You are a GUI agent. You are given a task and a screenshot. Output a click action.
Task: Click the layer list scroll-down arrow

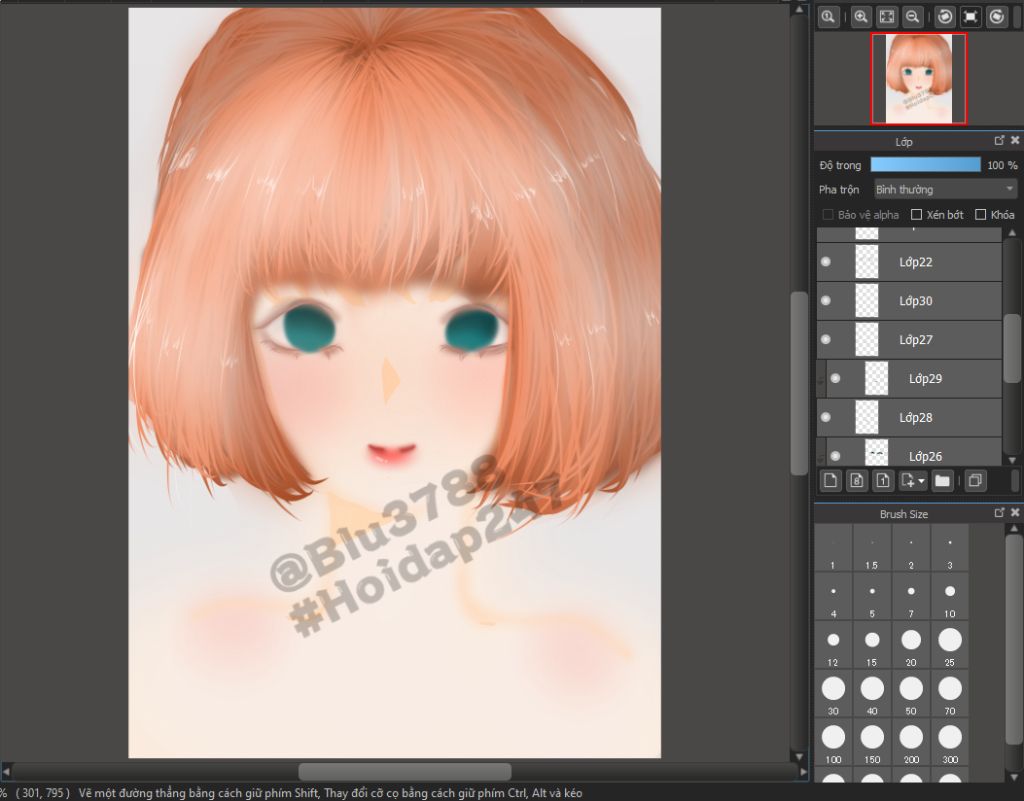1012,460
